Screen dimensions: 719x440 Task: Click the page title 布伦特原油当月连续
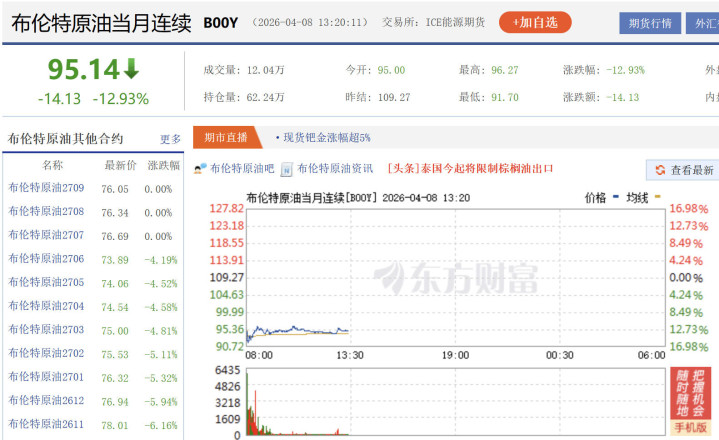tap(101, 23)
